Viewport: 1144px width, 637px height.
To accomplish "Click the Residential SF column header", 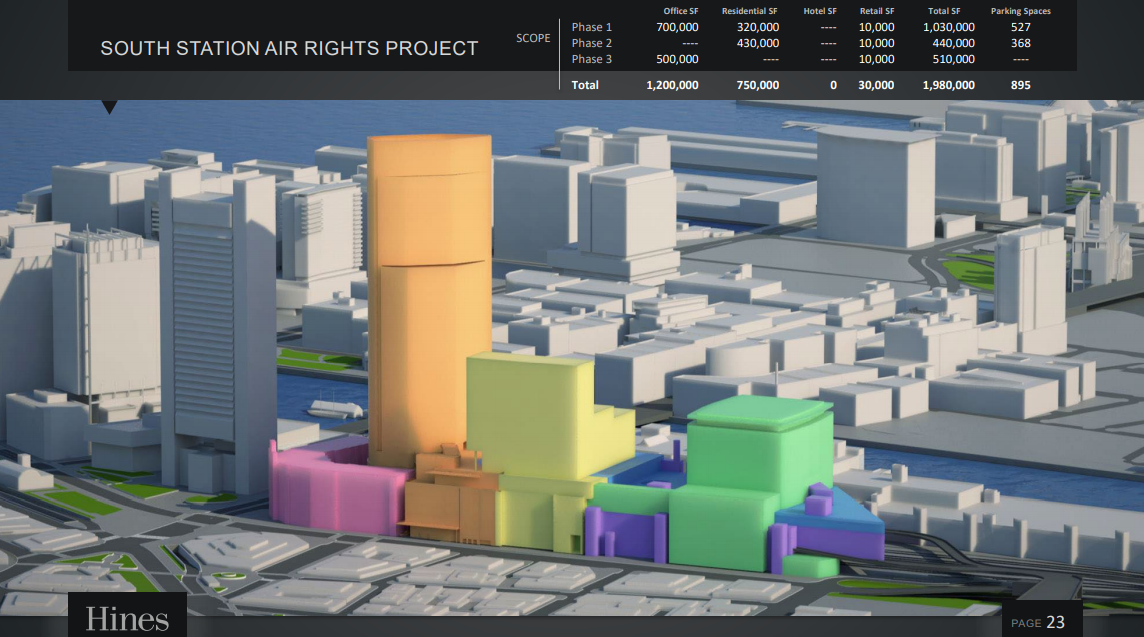I will point(749,11).
